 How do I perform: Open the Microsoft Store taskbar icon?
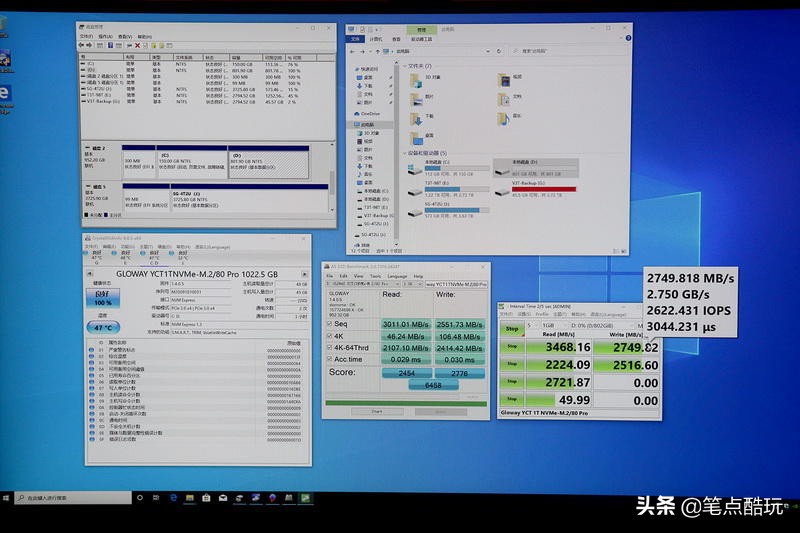(x=206, y=498)
